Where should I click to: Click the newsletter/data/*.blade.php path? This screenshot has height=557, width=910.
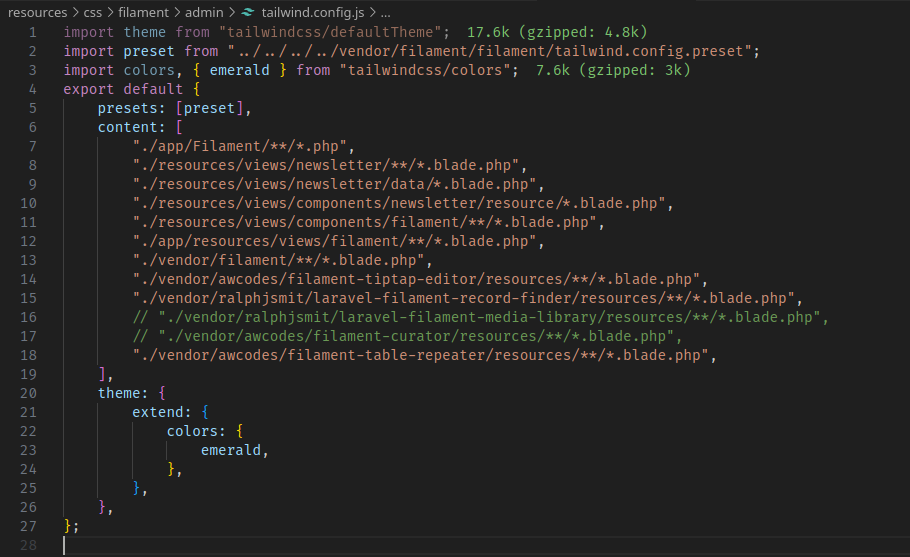pyautogui.click(x=334, y=185)
